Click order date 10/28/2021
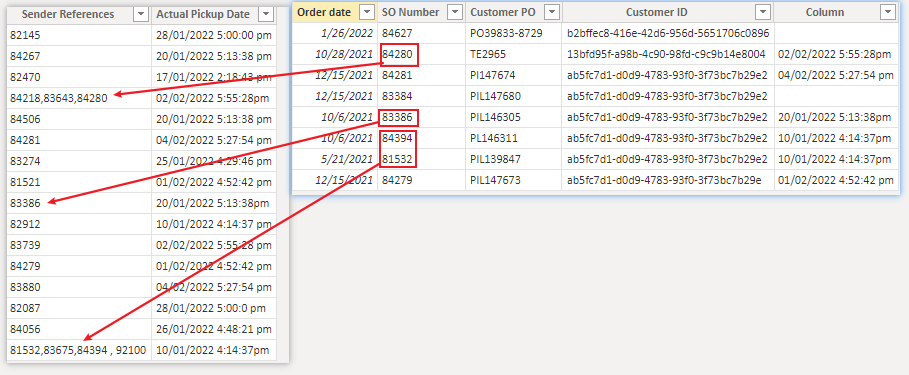This screenshot has width=909, height=375. [x=334, y=54]
